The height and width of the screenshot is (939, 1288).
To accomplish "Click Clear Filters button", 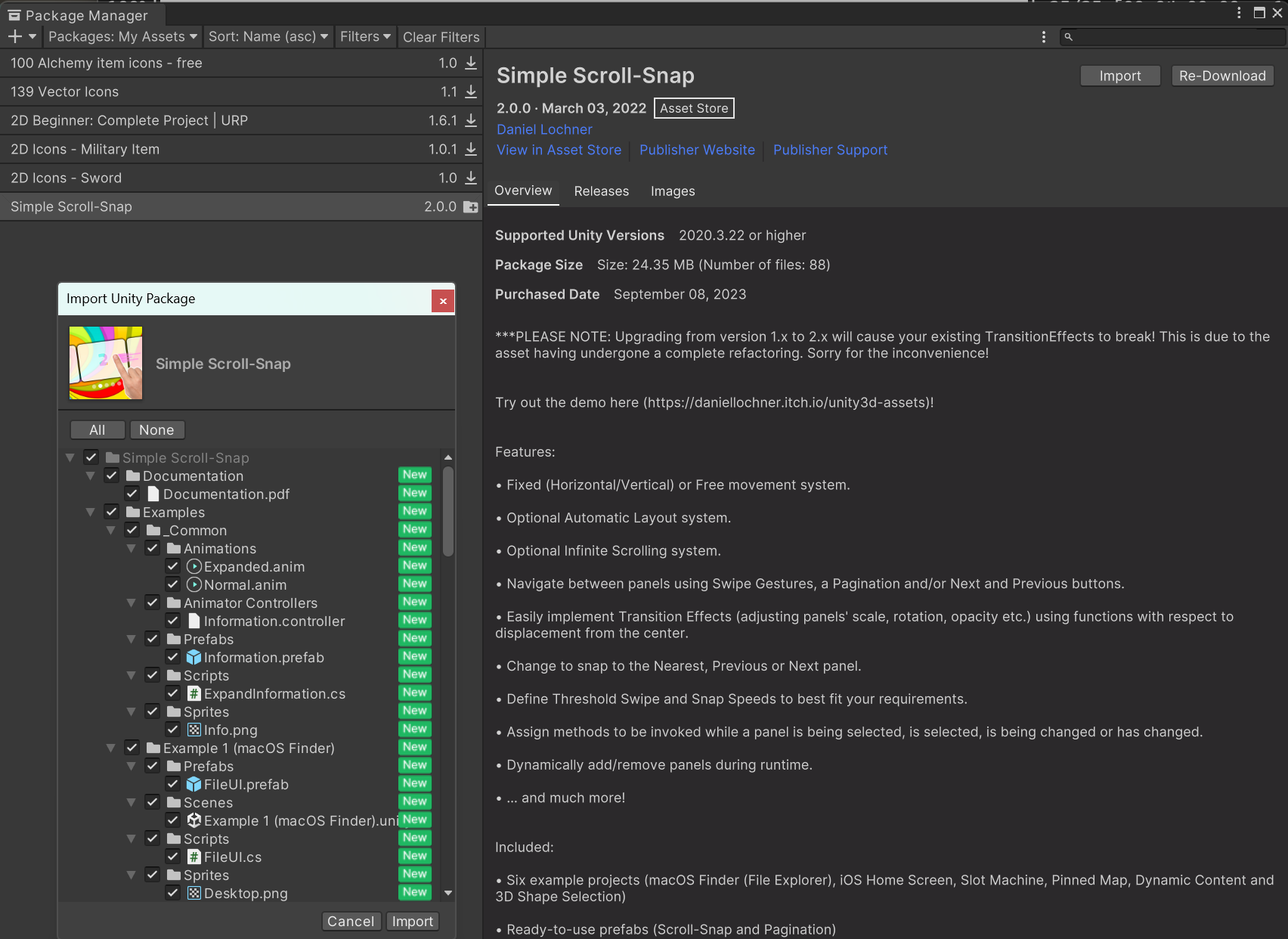I will (x=441, y=36).
